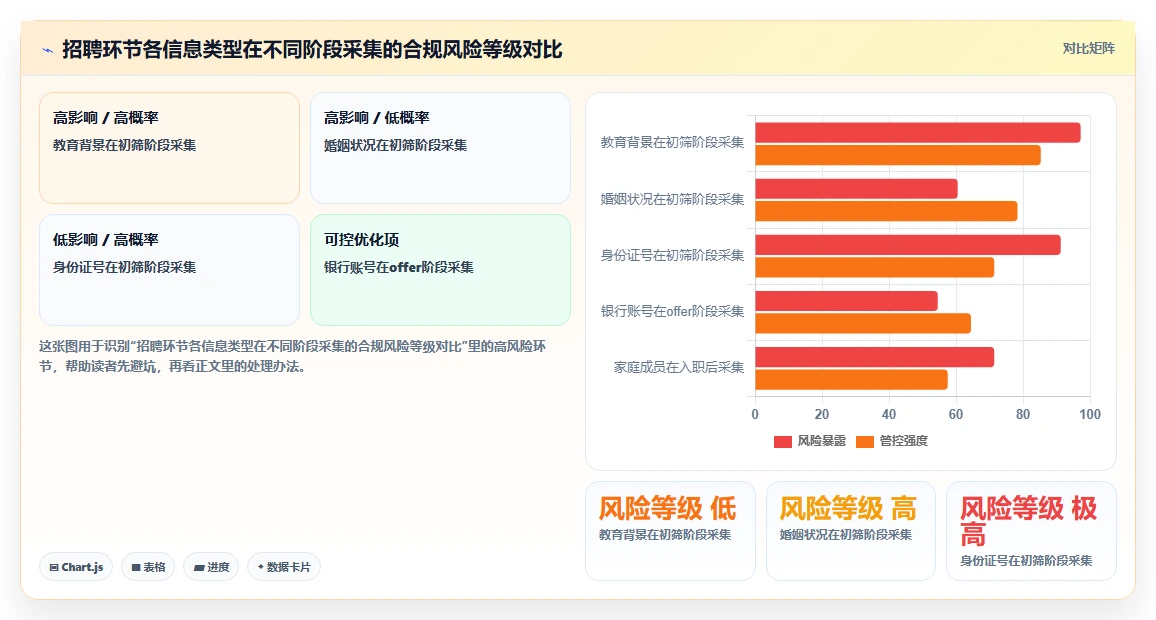Click orange bar for 家庭成员在入职后采集
The height and width of the screenshot is (620, 1156).
click(852, 379)
